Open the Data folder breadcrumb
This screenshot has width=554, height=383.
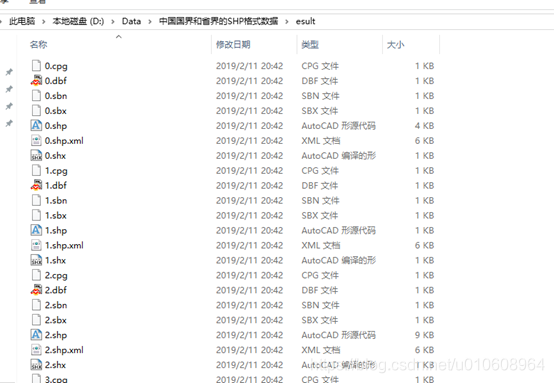[131, 21]
